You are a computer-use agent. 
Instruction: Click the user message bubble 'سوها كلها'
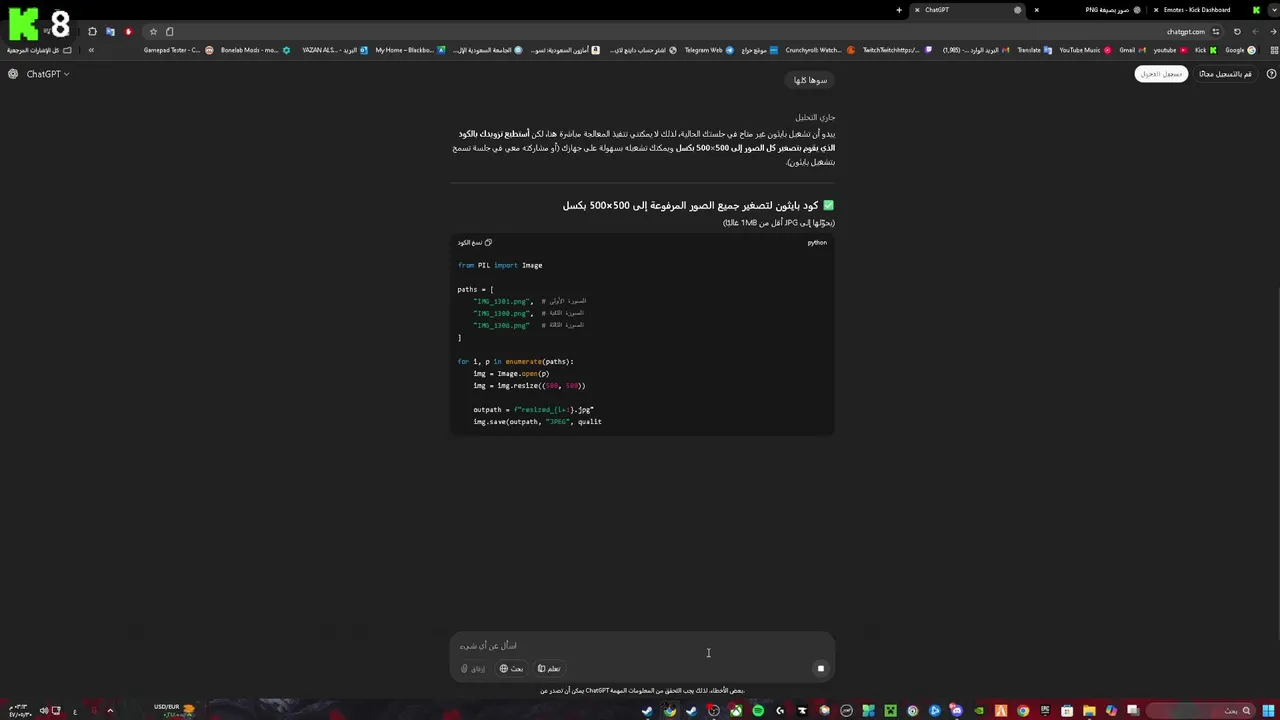[810, 80]
